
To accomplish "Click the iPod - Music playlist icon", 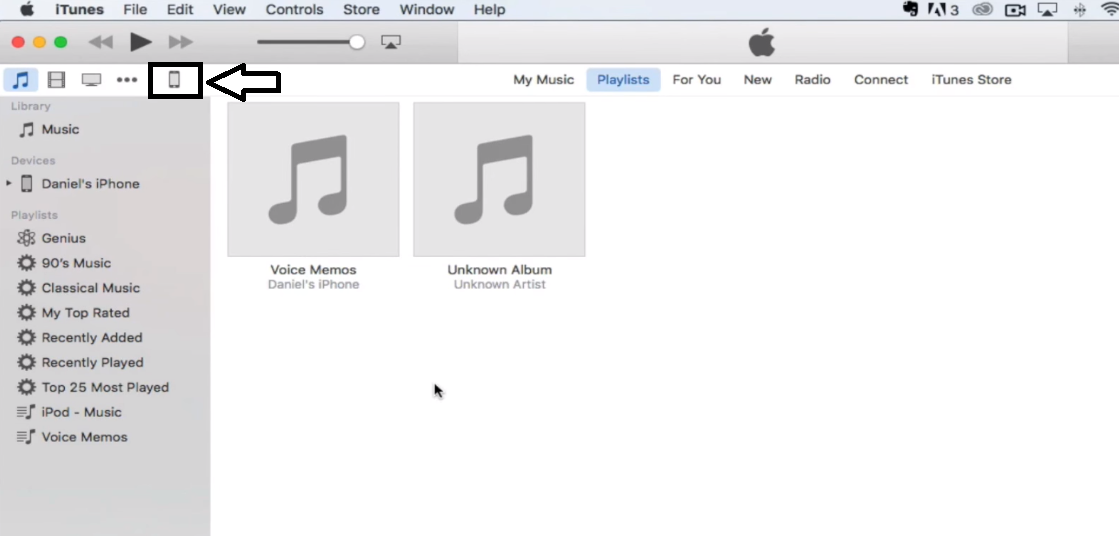I will tap(26, 413).
